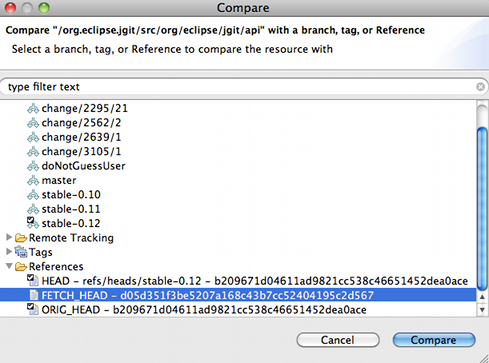Screen dimensions: 489x363
Task: Expand the Tags node
Action: [9, 252]
